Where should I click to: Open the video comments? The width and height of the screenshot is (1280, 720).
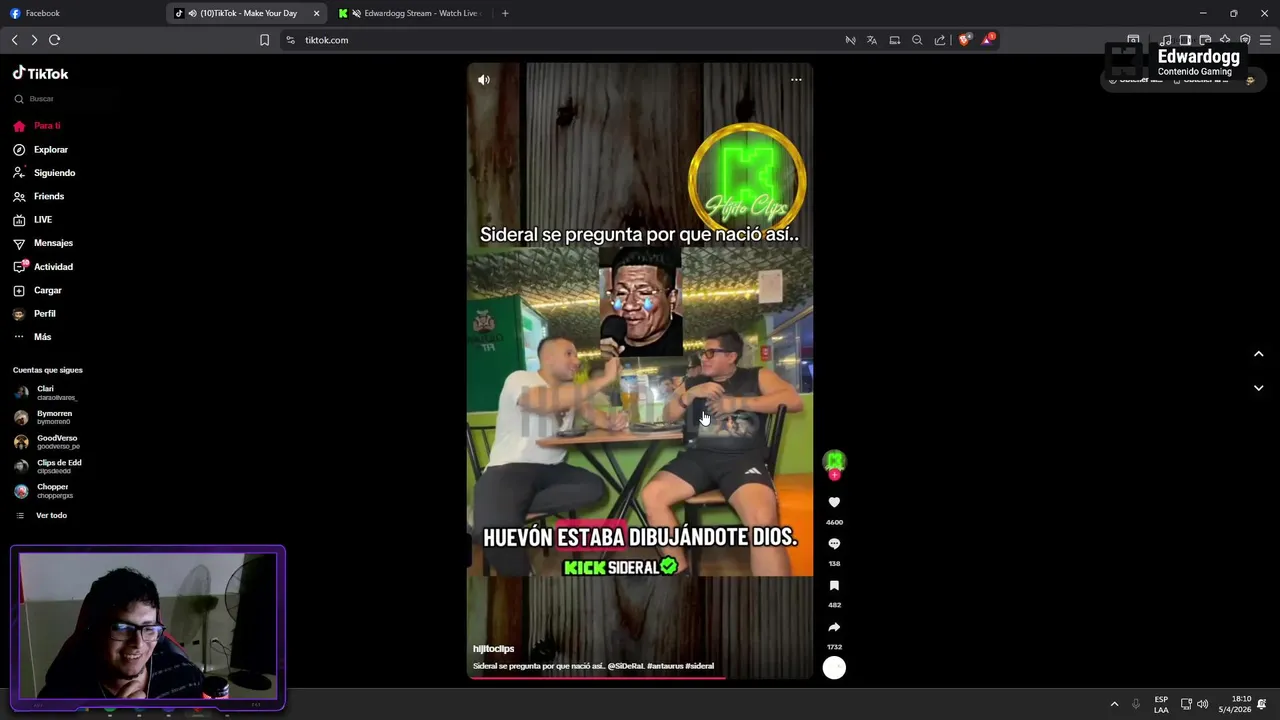click(x=834, y=544)
